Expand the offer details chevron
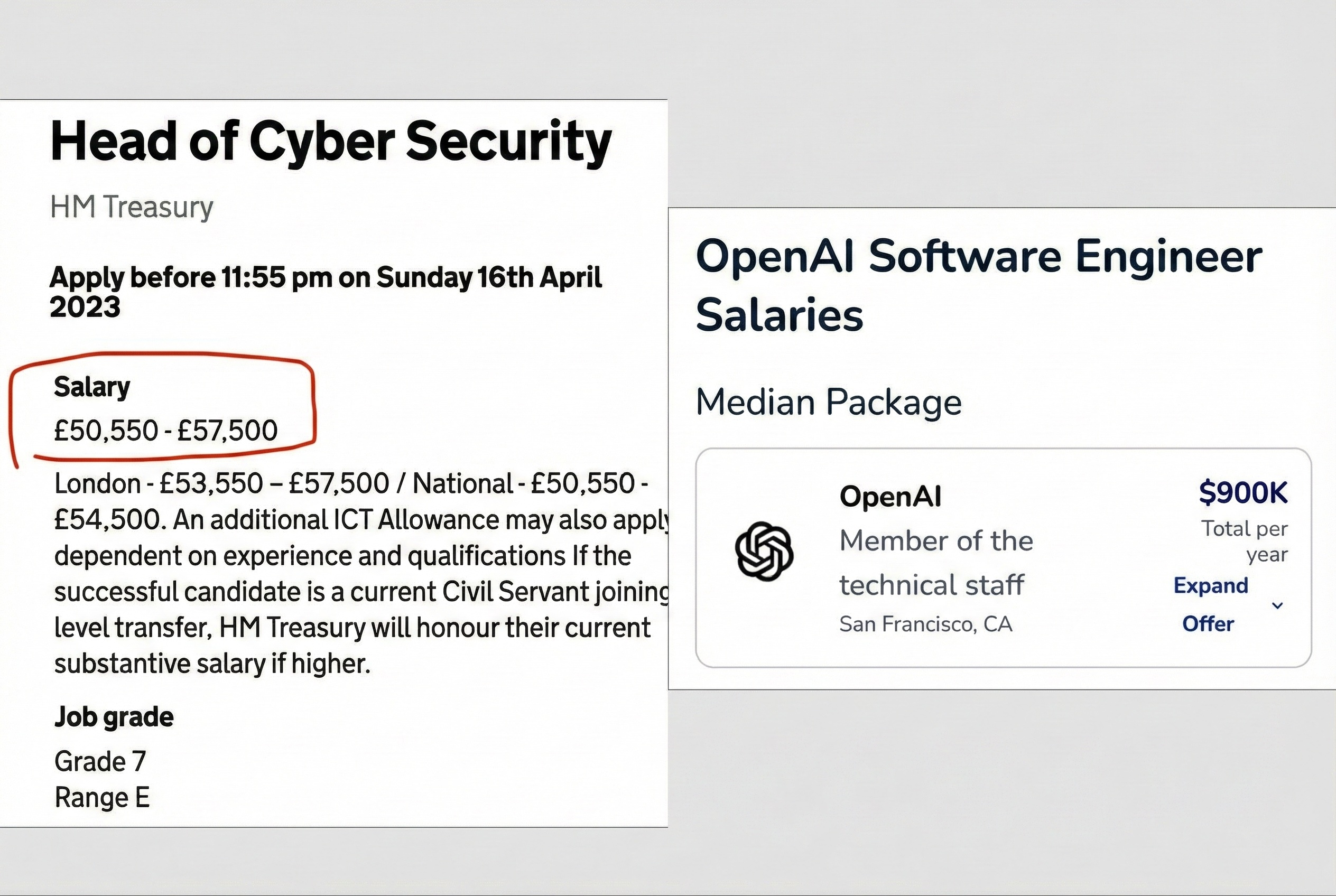This screenshot has width=1336, height=896. pos(1277,605)
